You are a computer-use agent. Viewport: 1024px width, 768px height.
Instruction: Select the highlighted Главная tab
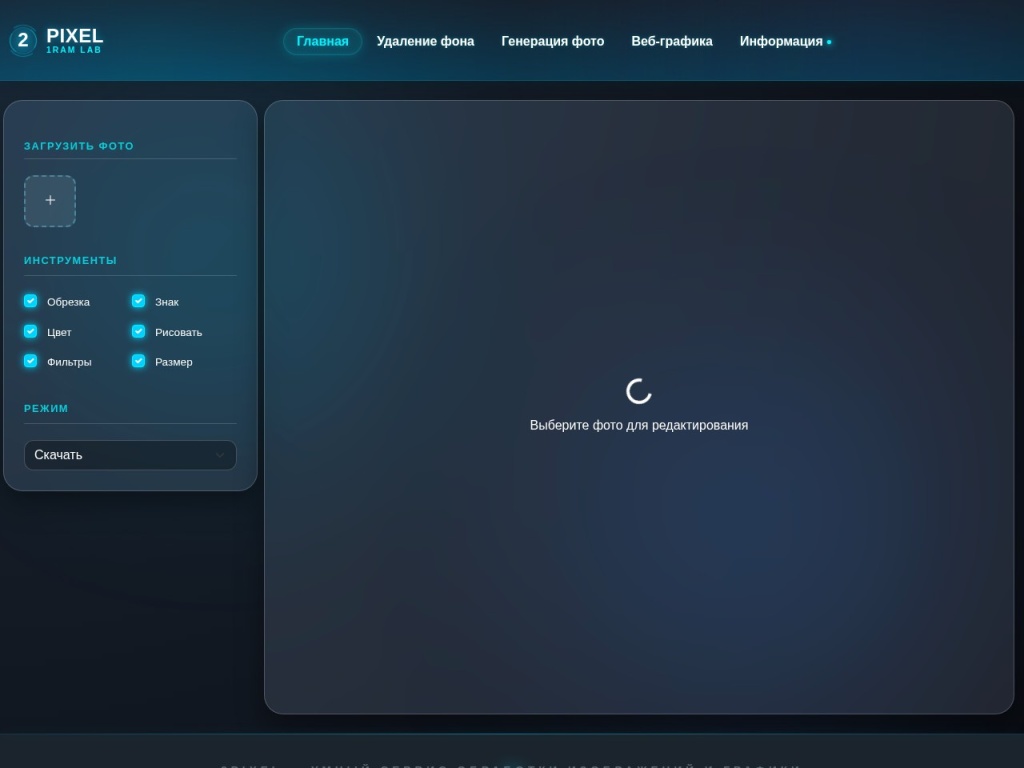tap(322, 41)
